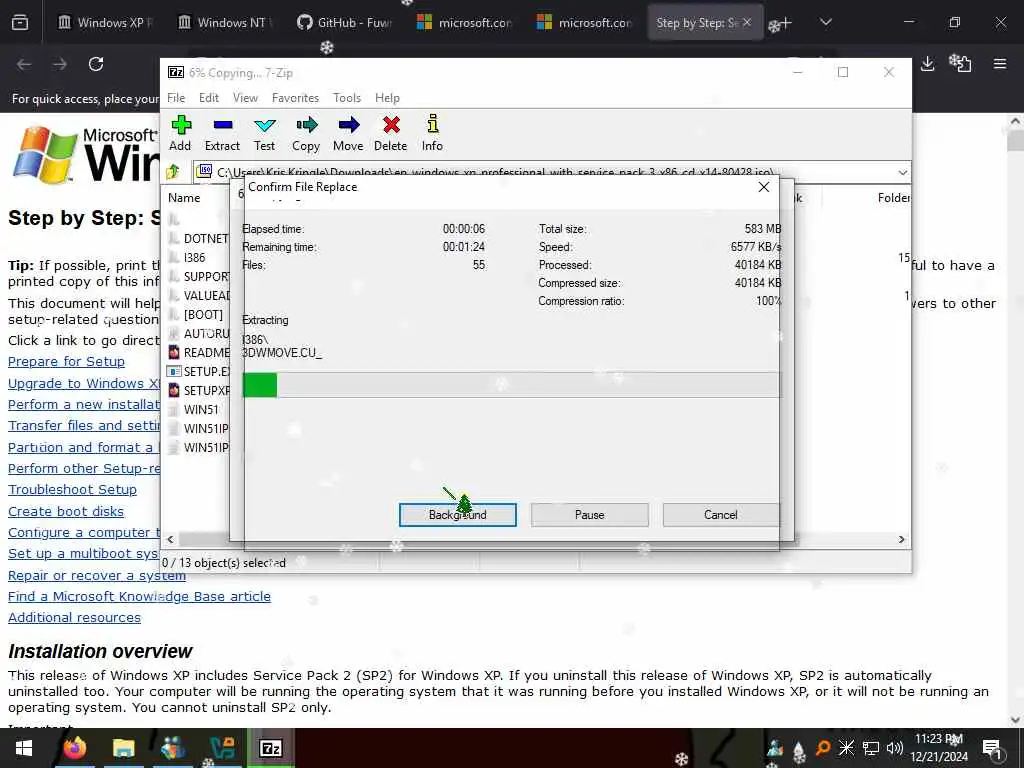This screenshot has height=768, width=1024.
Task: Open the View menu in 7-Zip
Action: pos(246,98)
